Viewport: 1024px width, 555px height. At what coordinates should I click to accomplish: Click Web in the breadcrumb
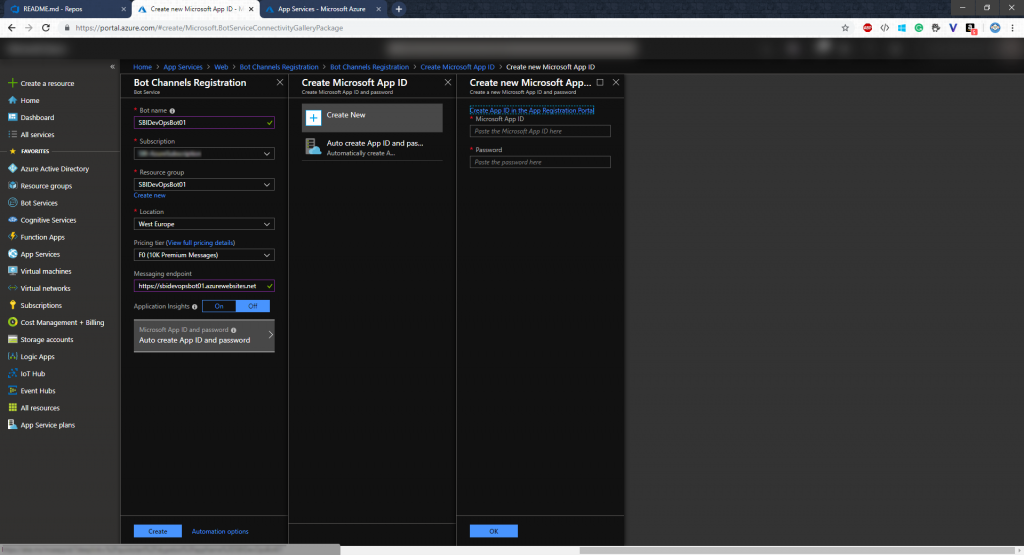221,67
